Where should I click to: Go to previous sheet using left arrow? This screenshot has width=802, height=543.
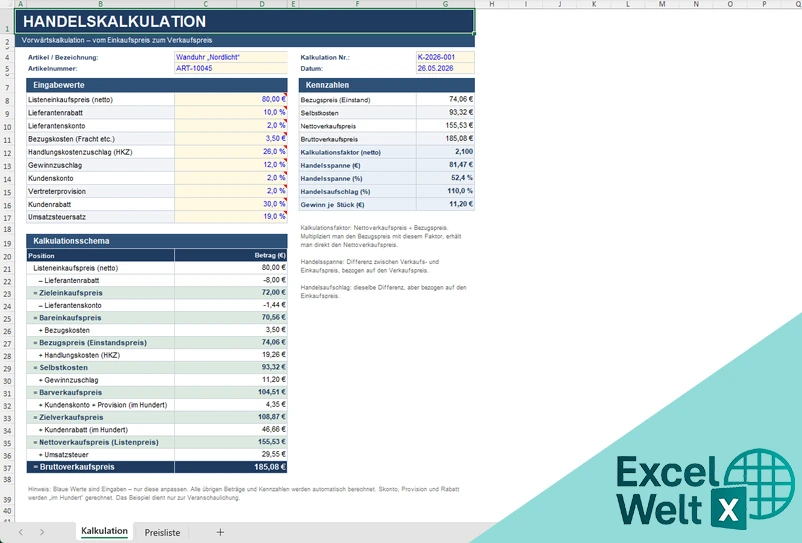pyautogui.click(x=21, y=532)
